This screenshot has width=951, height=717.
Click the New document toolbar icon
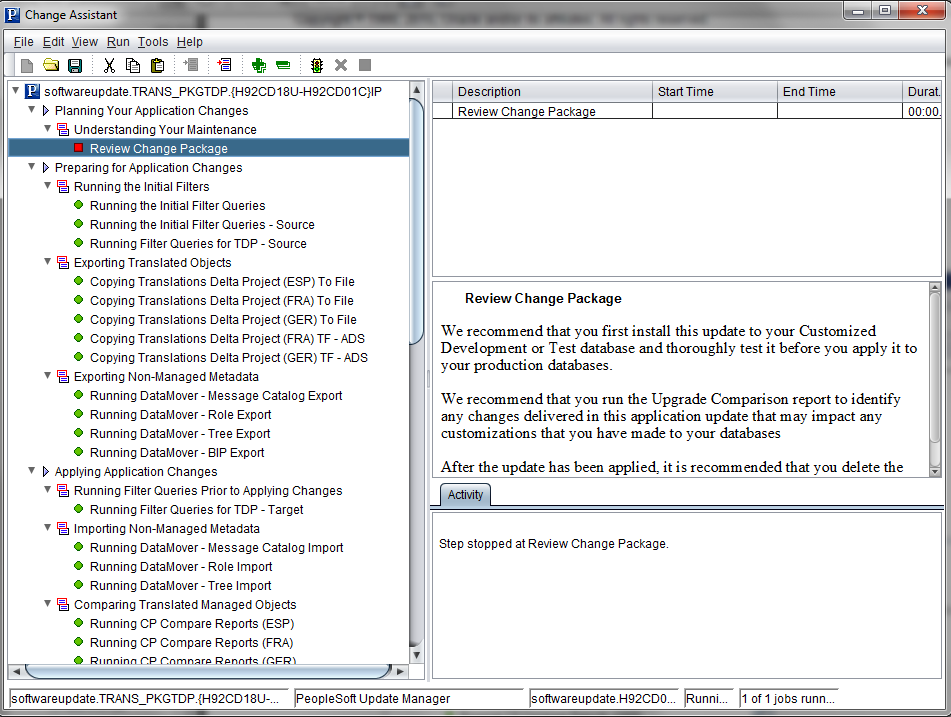click(x=27, y=66)
